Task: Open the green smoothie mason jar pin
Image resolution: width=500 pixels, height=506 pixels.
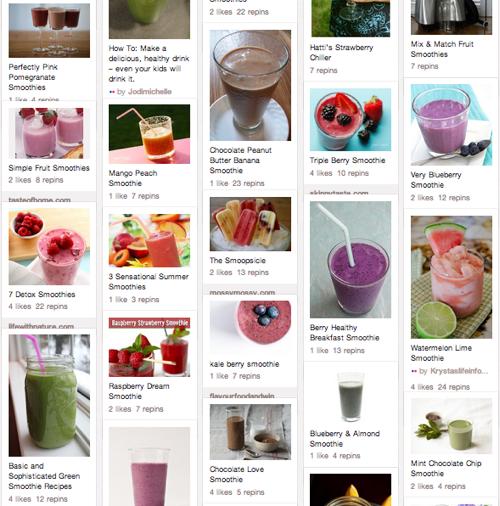Action: click(x=49, y=395)
